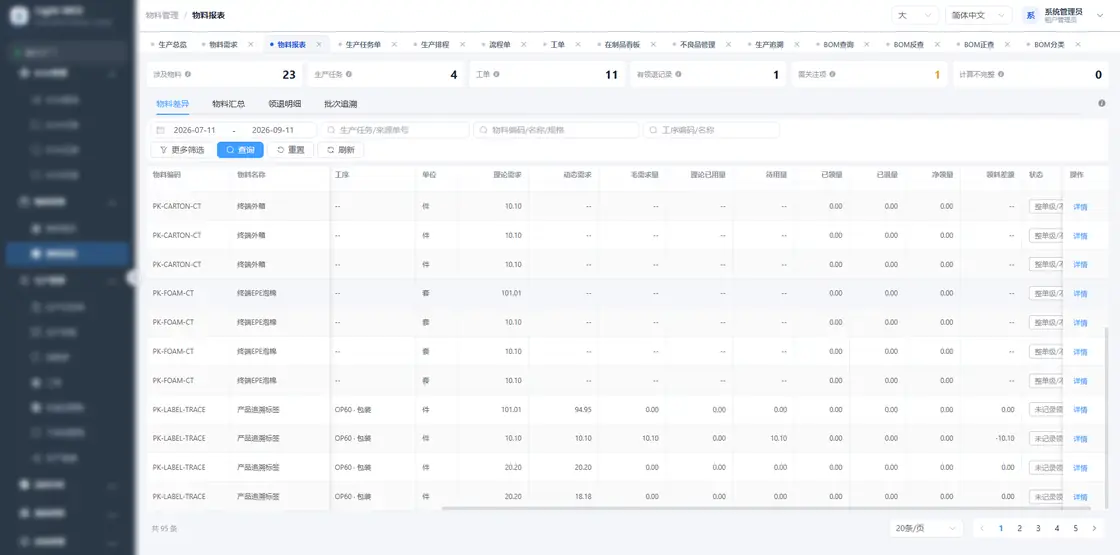Go to page 4
1120x555 pixels.
[1056, 529]
